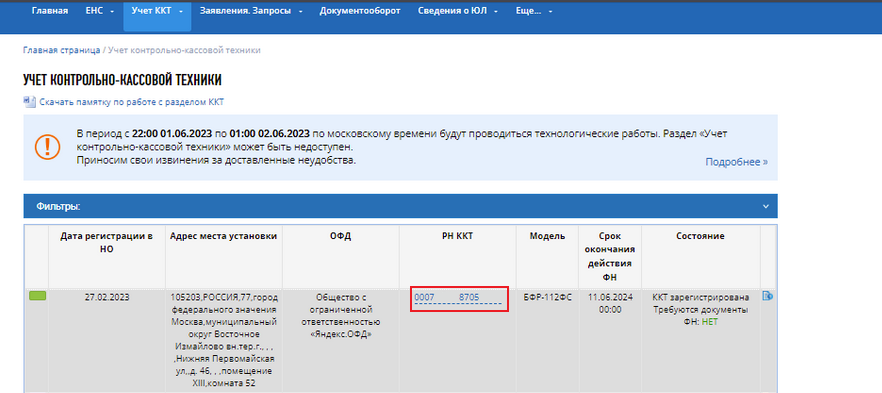Click the action icon in the Состояние row
This screenshot has height=393, width=882.
click(767, 296)
